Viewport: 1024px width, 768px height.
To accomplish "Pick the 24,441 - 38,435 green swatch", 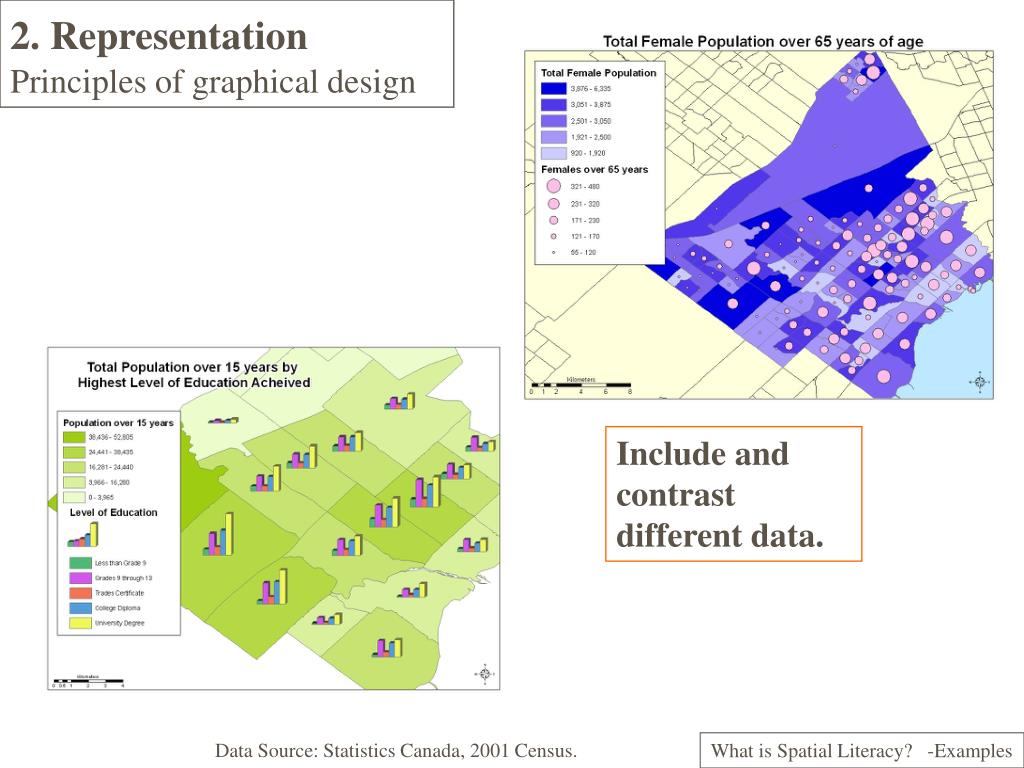I will pos(74,452).
